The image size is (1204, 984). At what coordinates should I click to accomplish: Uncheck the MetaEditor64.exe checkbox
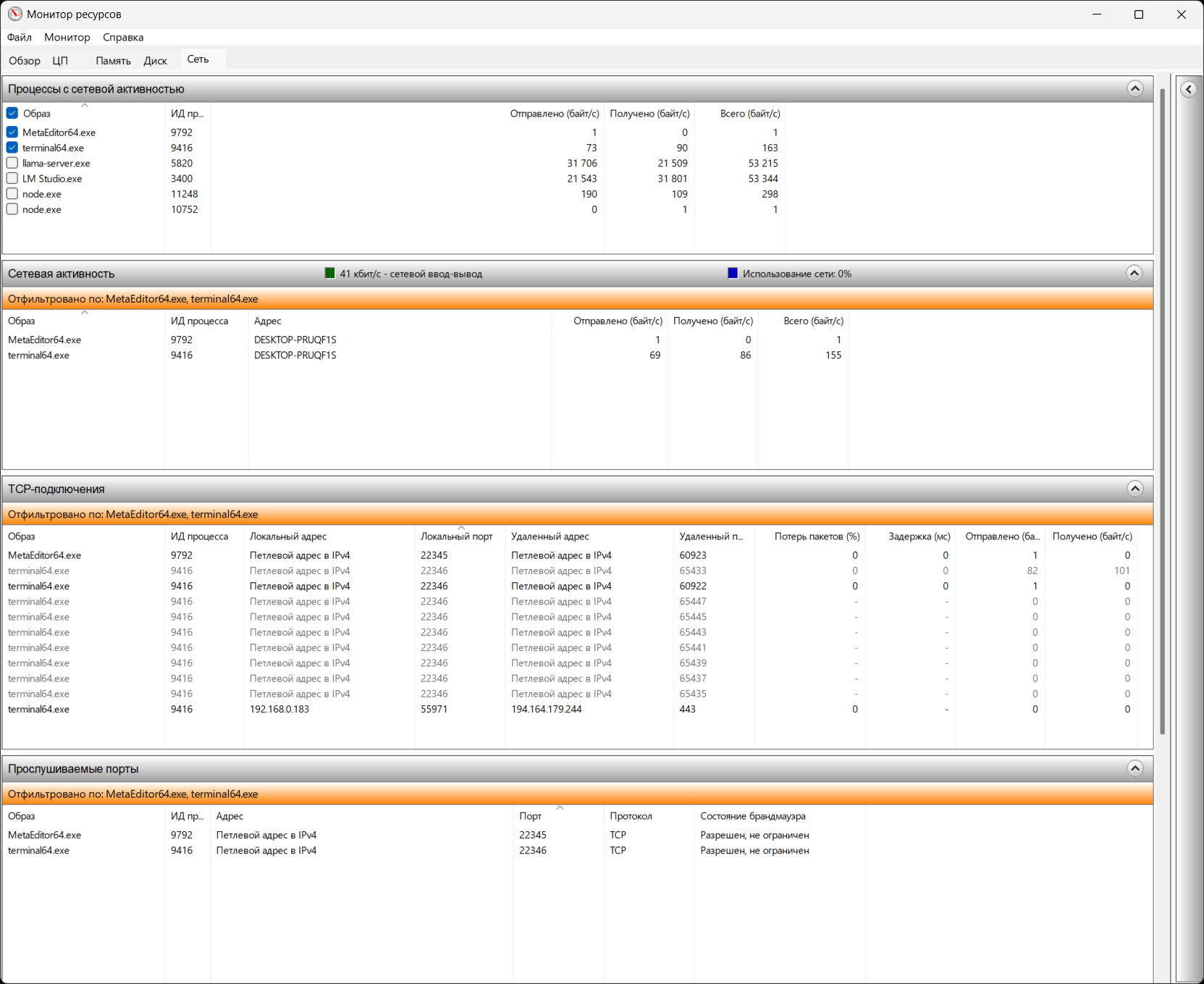[x=12, y=132]
